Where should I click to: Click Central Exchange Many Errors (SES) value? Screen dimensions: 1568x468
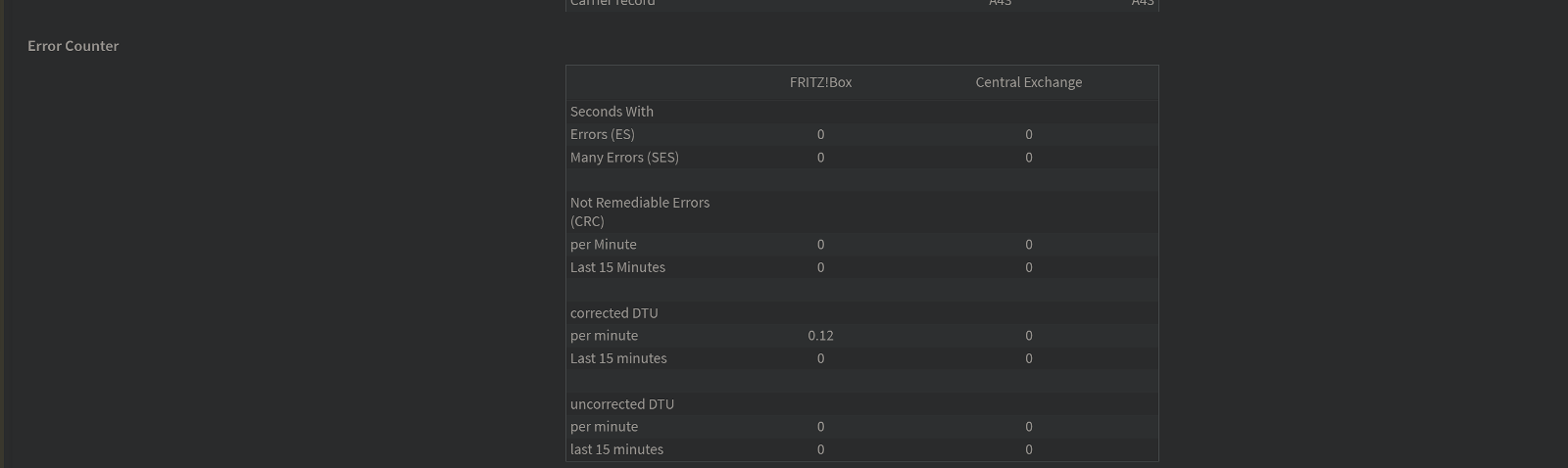[1028, 157]
